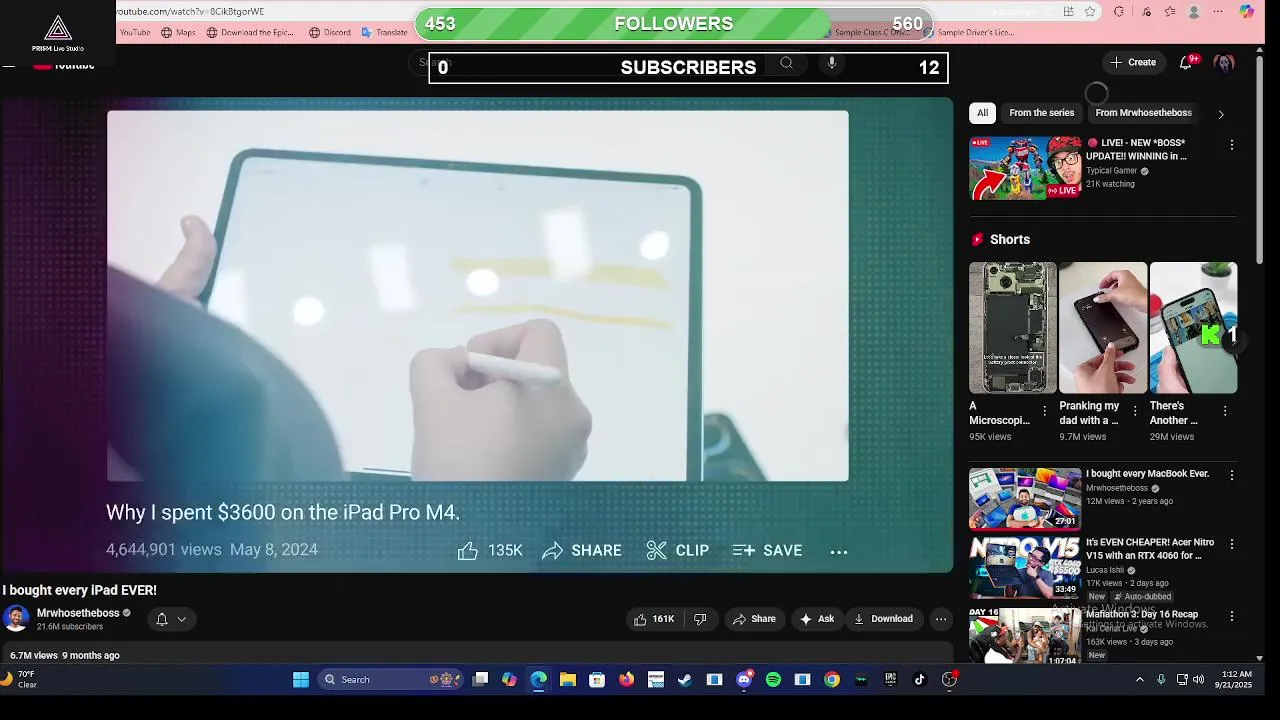Open Epic Games Launcher from the taskbar

point(890,680)
